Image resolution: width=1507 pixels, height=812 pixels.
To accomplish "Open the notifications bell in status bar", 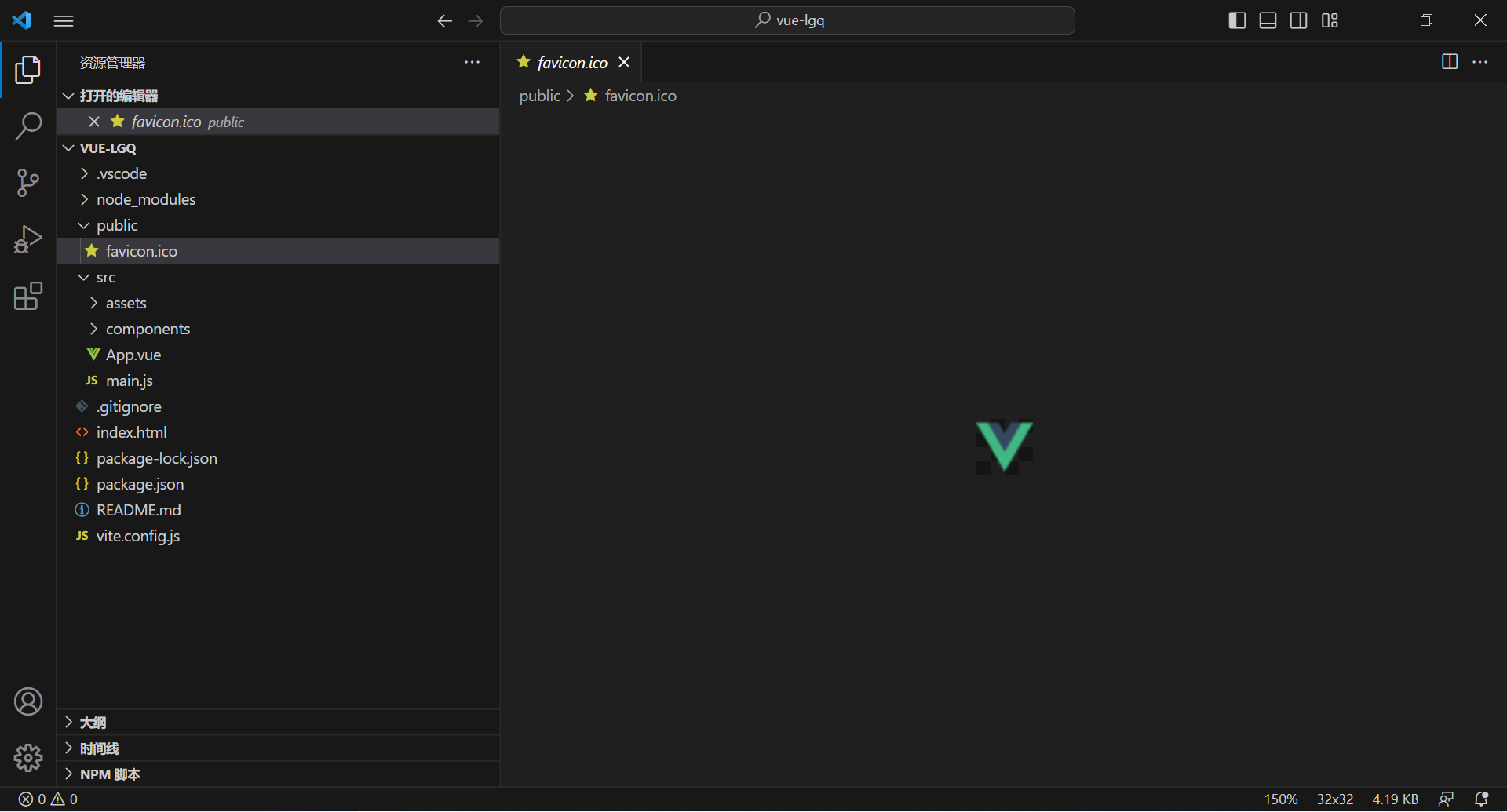I will (x=1482, y=799).
